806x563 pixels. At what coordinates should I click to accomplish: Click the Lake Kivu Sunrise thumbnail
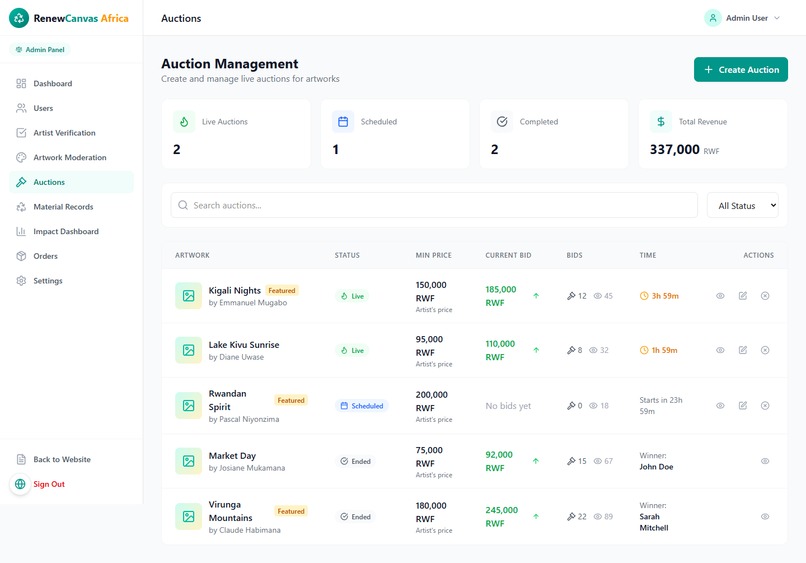[x=189, y=350]
